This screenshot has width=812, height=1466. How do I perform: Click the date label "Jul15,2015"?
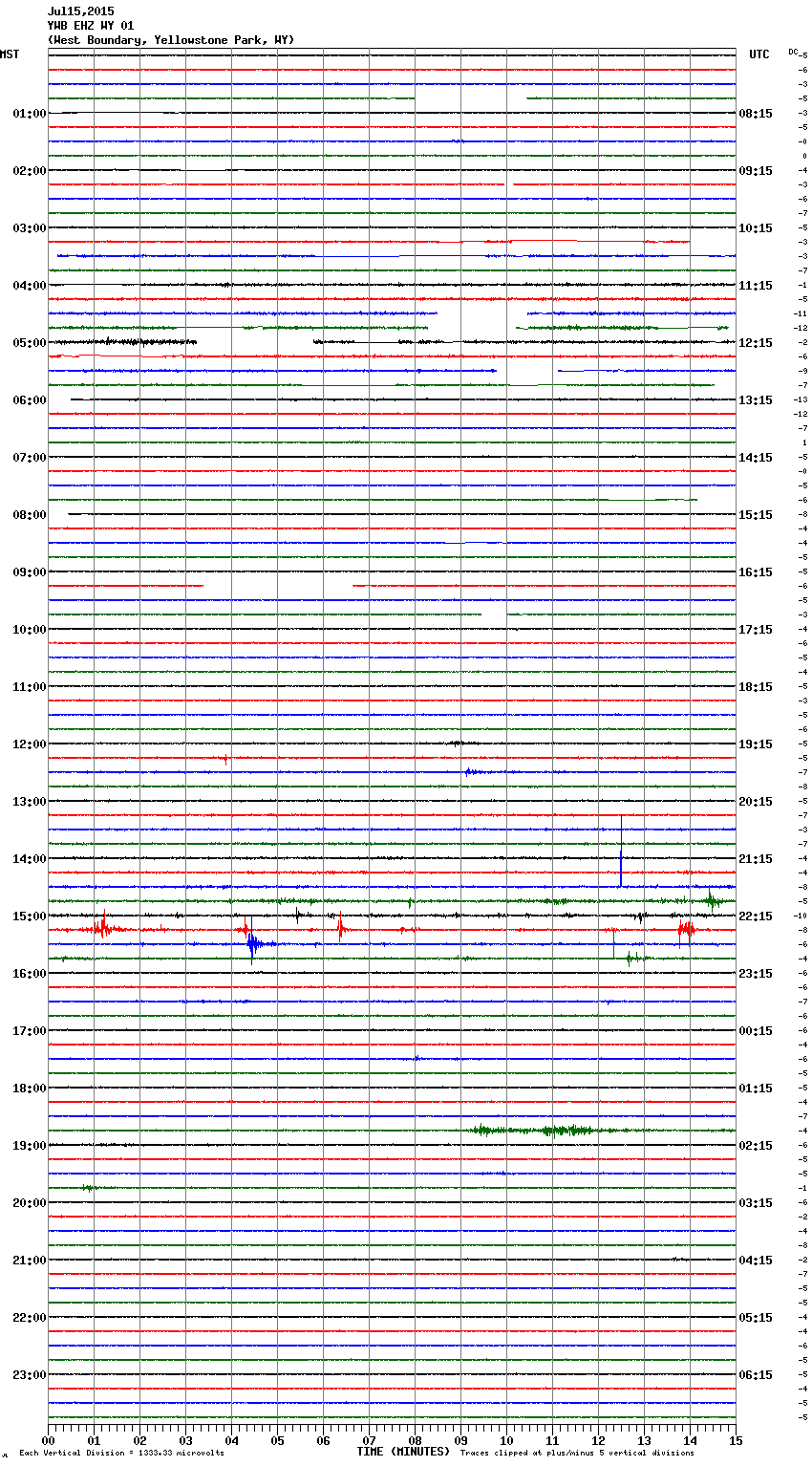pos(80,11)
